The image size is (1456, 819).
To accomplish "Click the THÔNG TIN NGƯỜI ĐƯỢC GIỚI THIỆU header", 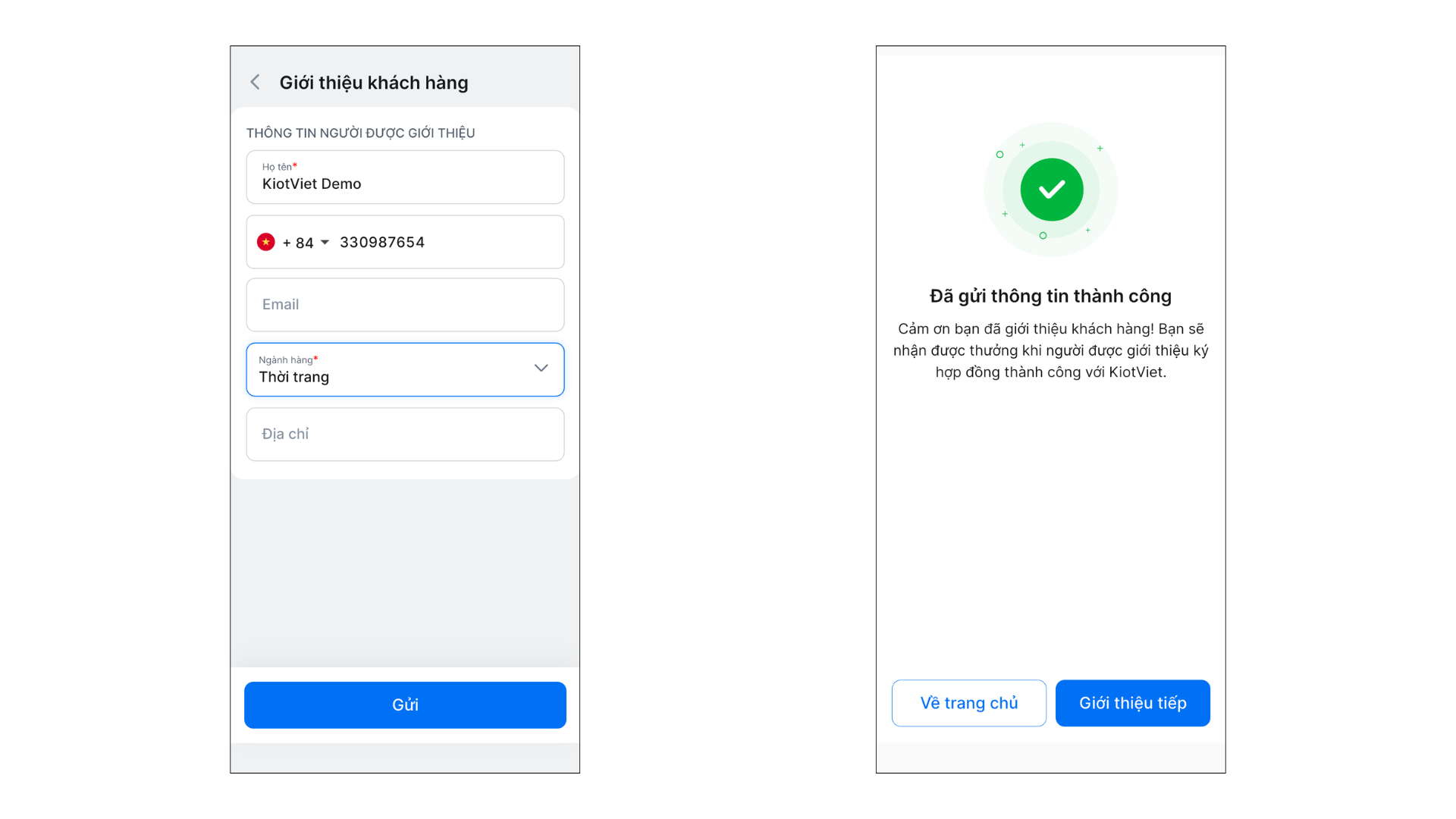I will [x=360, y=133].
